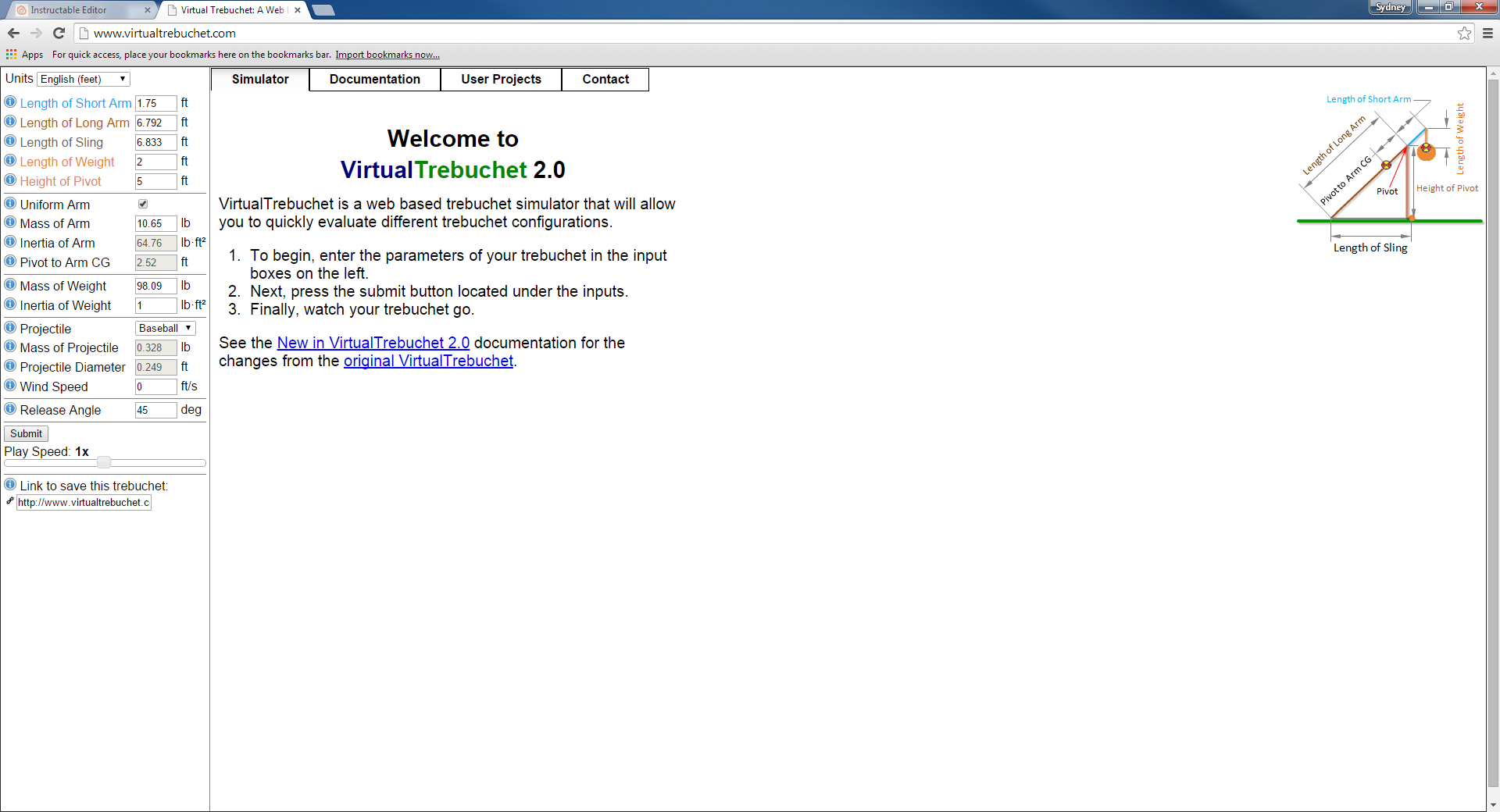Click info icon for Length of Short Arm

[x=10, y=101]
